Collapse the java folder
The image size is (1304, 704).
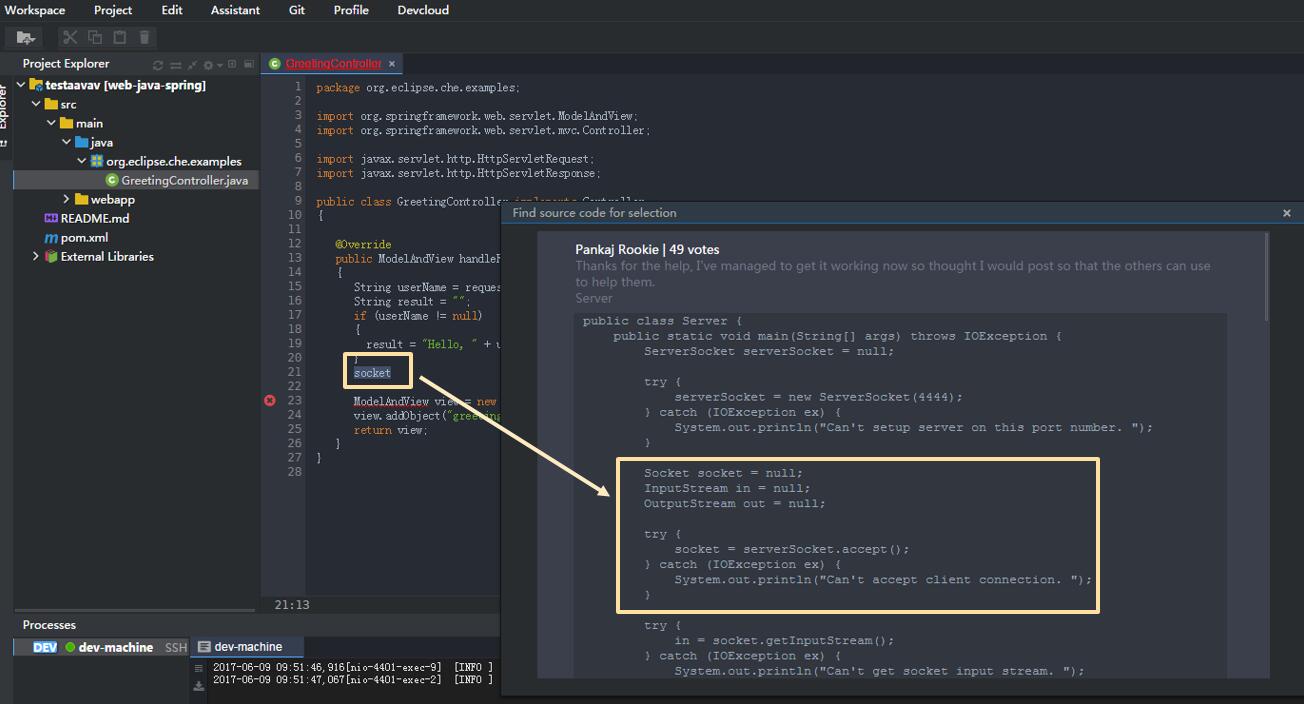pos(66,142)
